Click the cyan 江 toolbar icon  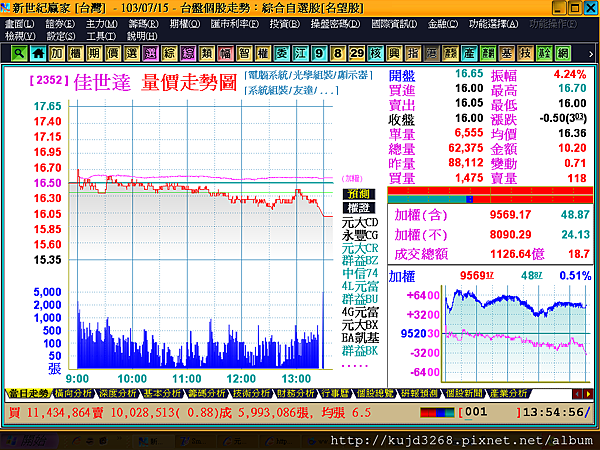pos(300,53)
